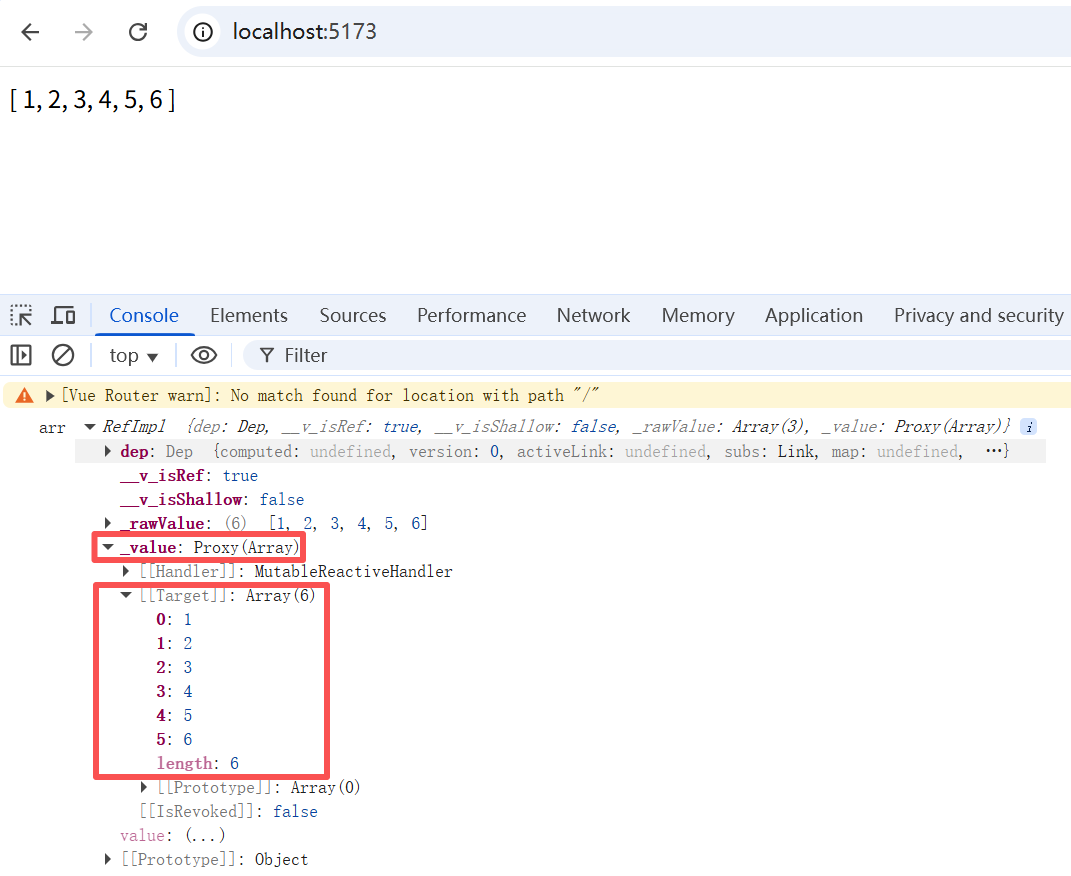Image resolution: width=1071 pixels, height=876 pixels.
Task: Activate the inspect element picker
Action: 21,315
